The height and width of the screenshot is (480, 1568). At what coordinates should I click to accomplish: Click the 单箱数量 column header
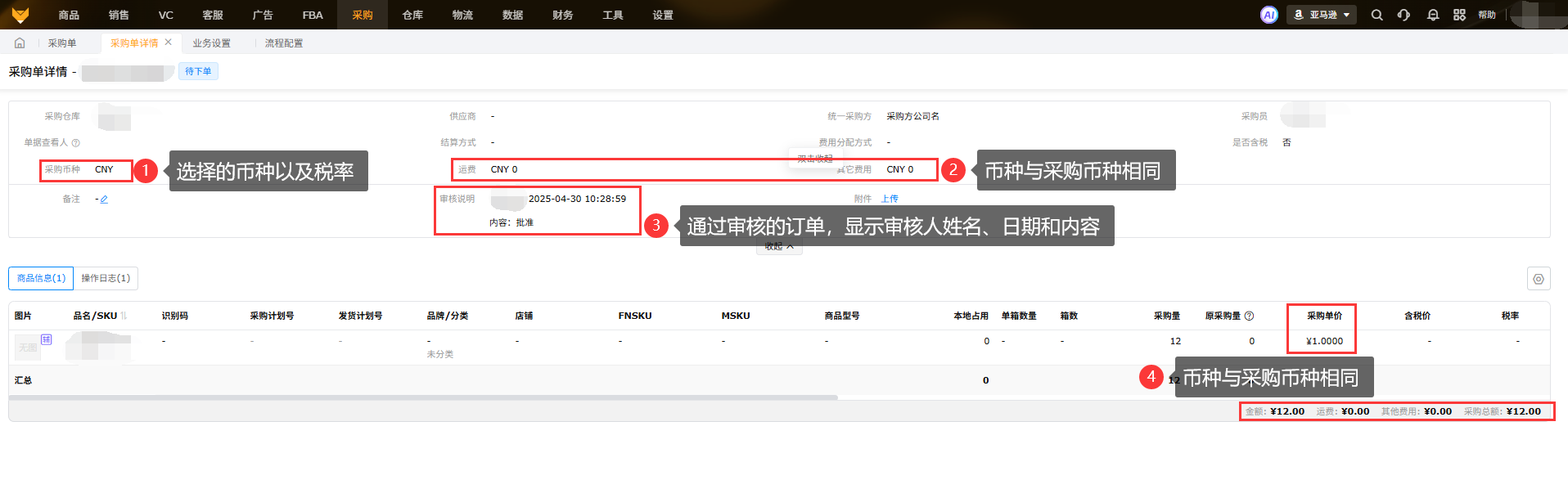click(x=1019, y=316)
